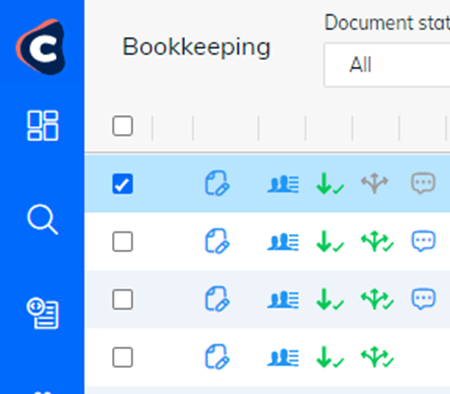
Task: Open the Document status dropdown showing All
Action: [x=387, y=65]
